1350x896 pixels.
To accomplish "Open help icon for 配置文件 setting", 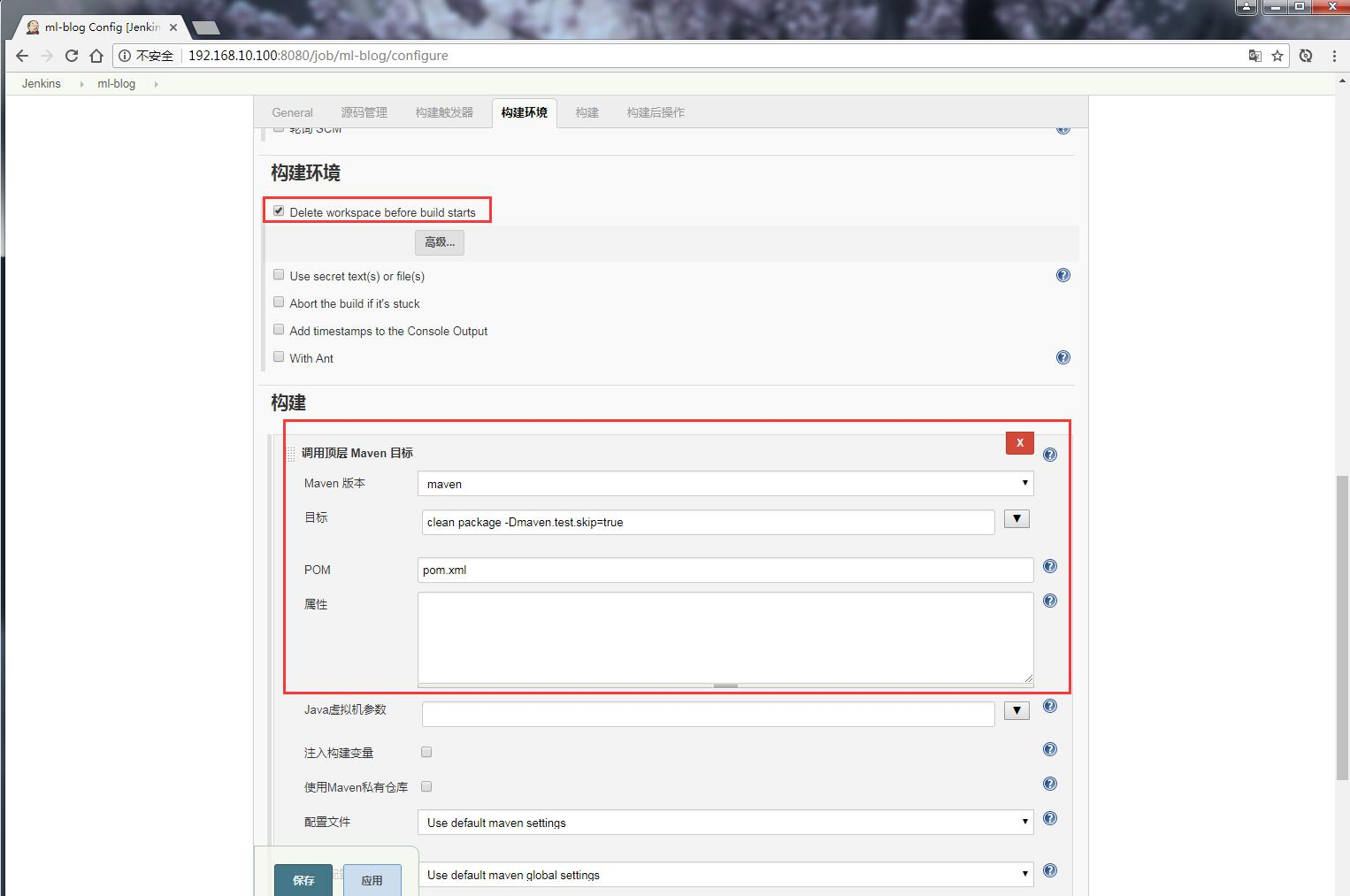I will 1050,818.
